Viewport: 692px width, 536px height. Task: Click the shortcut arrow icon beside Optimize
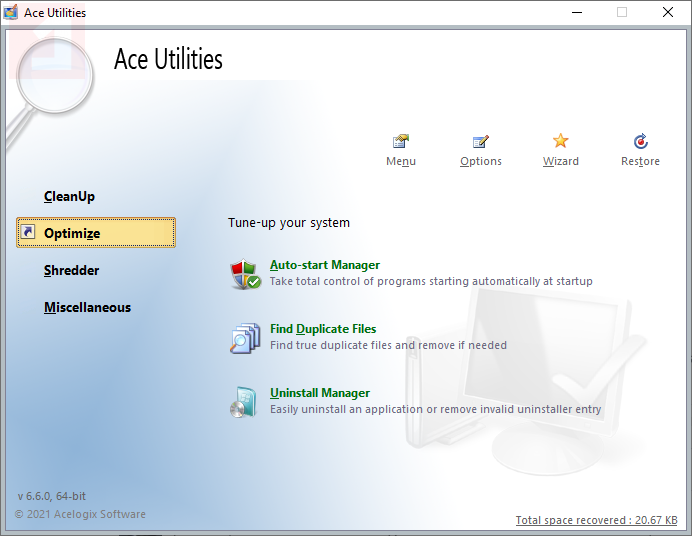[28, 232]
